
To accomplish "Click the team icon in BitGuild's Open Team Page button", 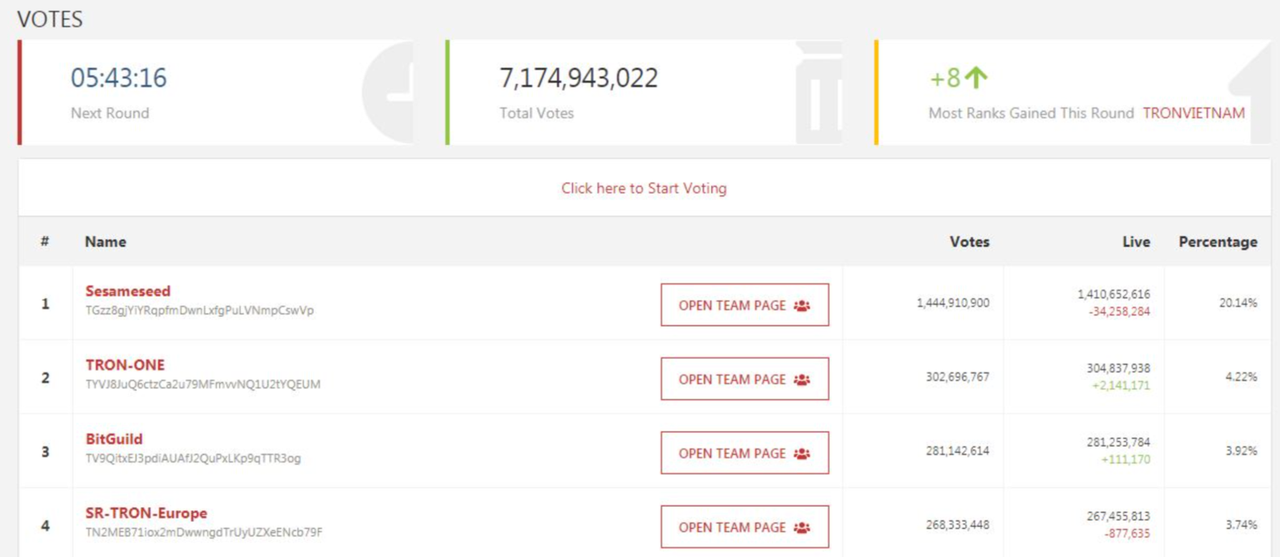I will pos(802,454).
